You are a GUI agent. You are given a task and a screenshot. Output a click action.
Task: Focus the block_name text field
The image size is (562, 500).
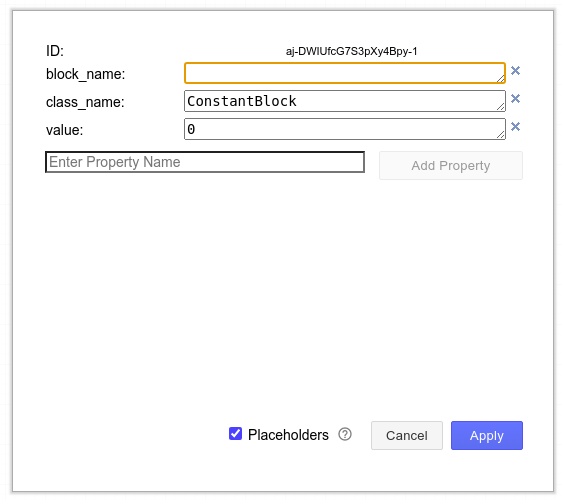pyautogui.click(x=345, y=73)
